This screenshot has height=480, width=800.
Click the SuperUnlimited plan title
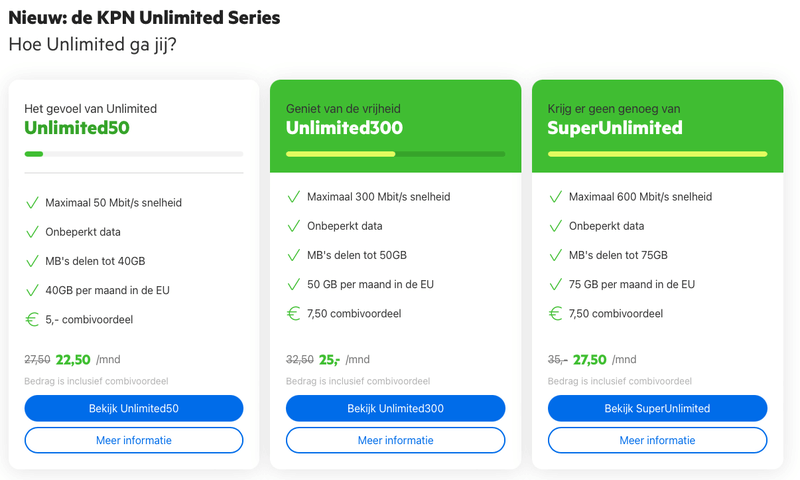(x=615, y=128)
